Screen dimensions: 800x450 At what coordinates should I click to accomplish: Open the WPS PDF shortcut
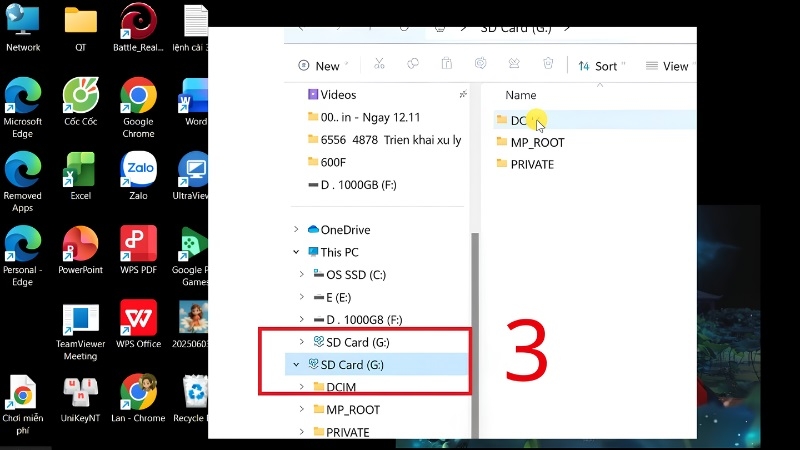(138, 249)
